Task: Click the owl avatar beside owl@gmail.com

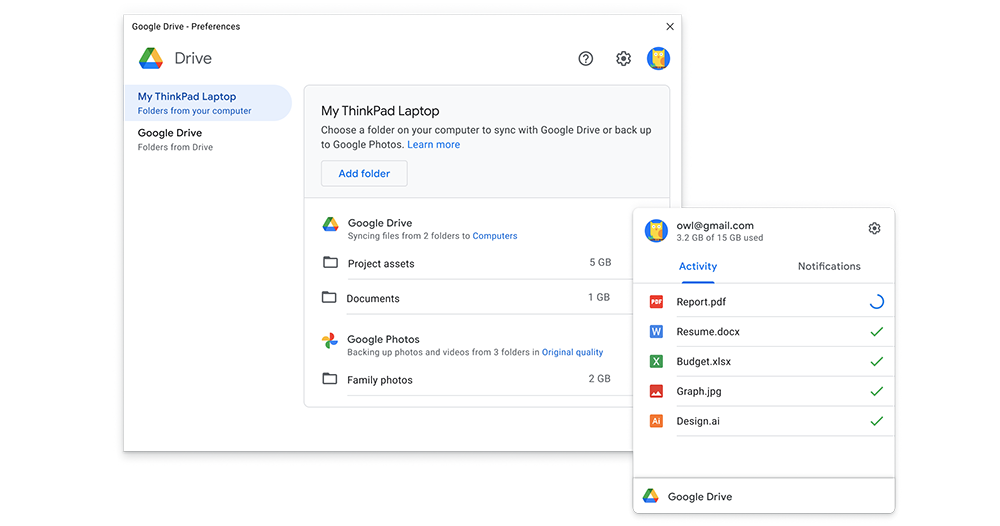Action: [x=656, y=230]
